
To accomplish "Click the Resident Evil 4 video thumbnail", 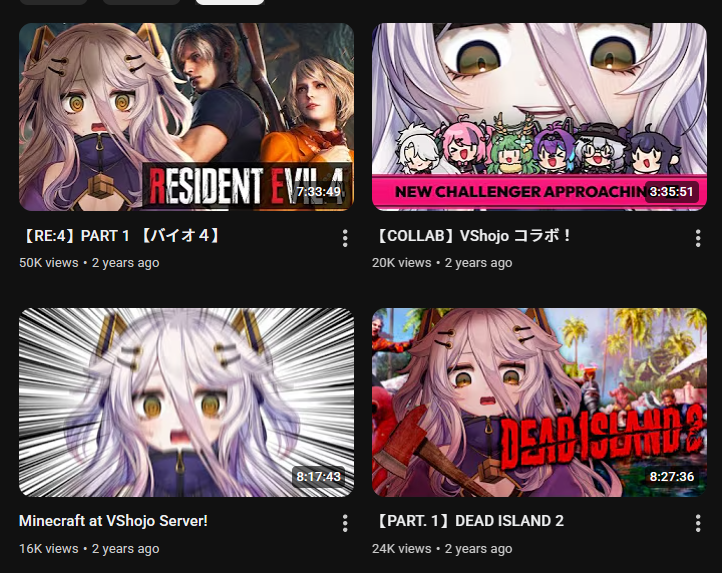I will [186, 117].
